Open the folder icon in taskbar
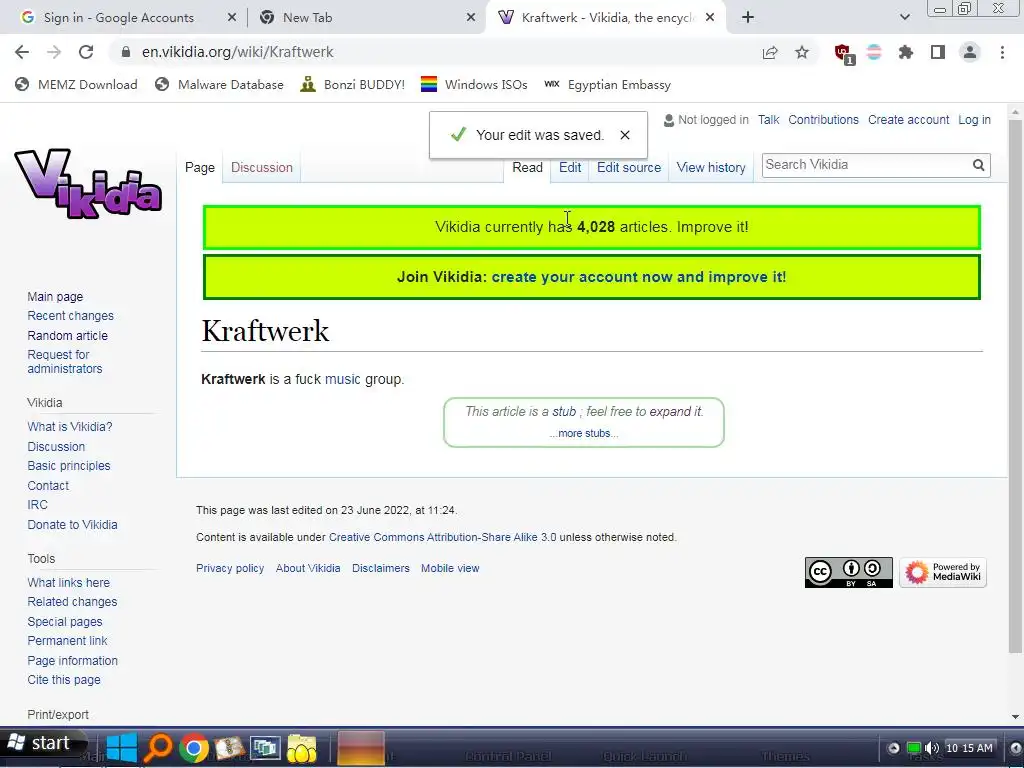The width and height of the screenshot is (1024, 768). (x=301, y=748)
